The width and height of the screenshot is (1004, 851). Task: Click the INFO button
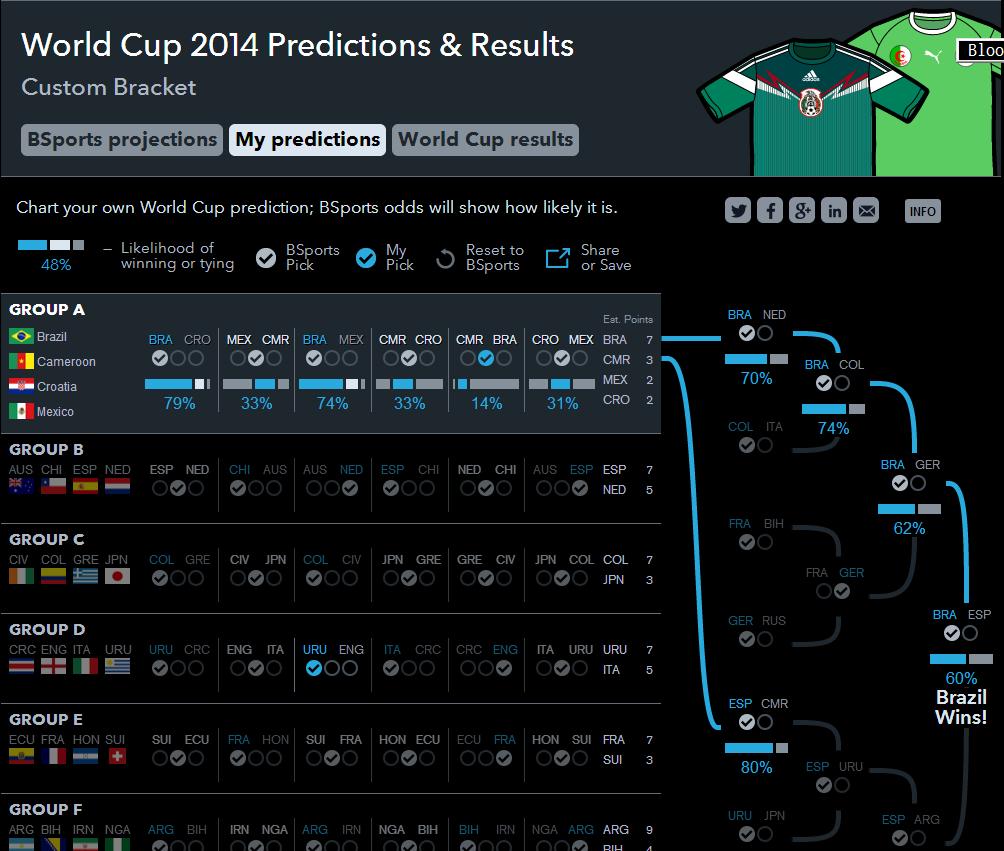[923, 211]
